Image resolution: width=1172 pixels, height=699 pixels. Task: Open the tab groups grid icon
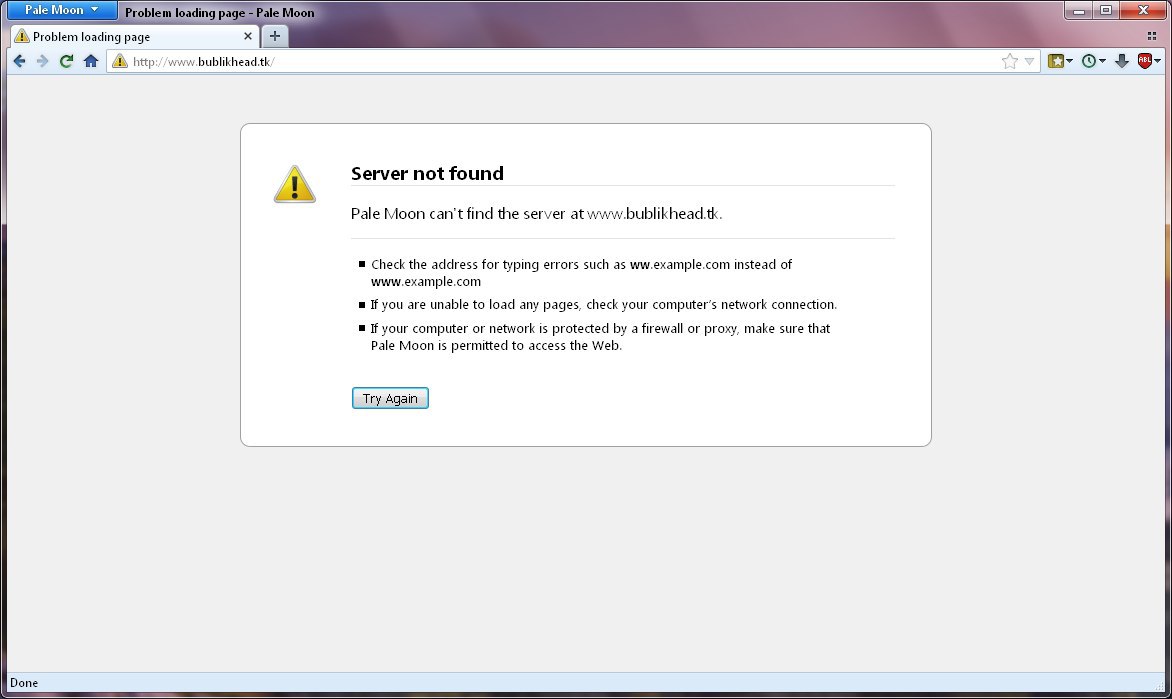pyautogui.click(x=1152, y=36)
